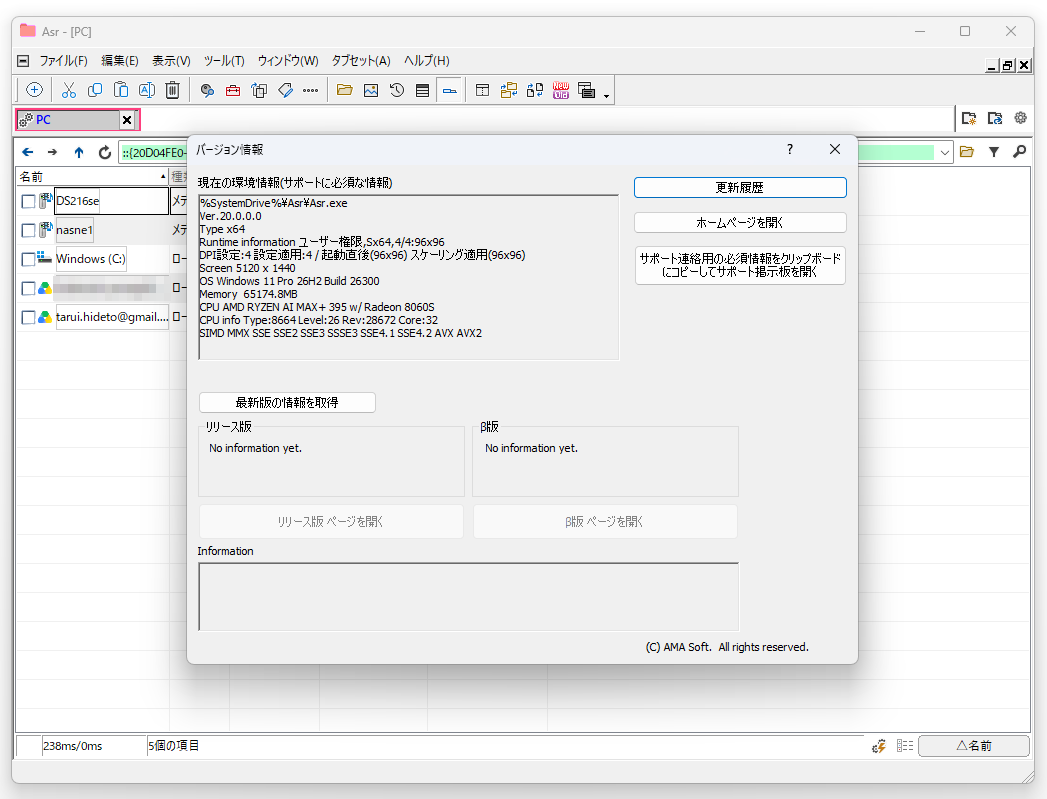Close the バージョン情報 dialog
Image resolution: width=1047 pixels, height=799 pixels.
(835, 149)
